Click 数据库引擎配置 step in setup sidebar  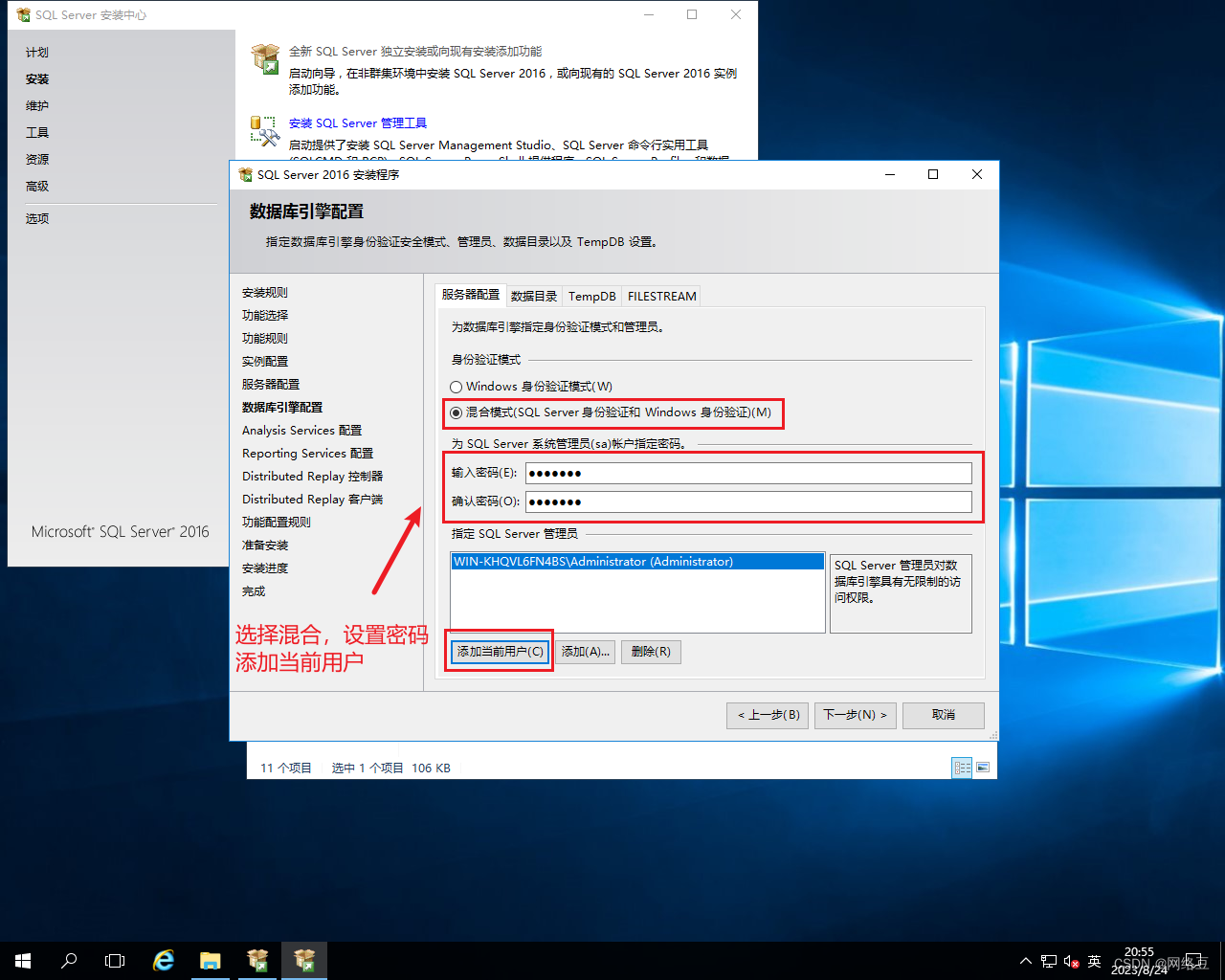[282, 408]
